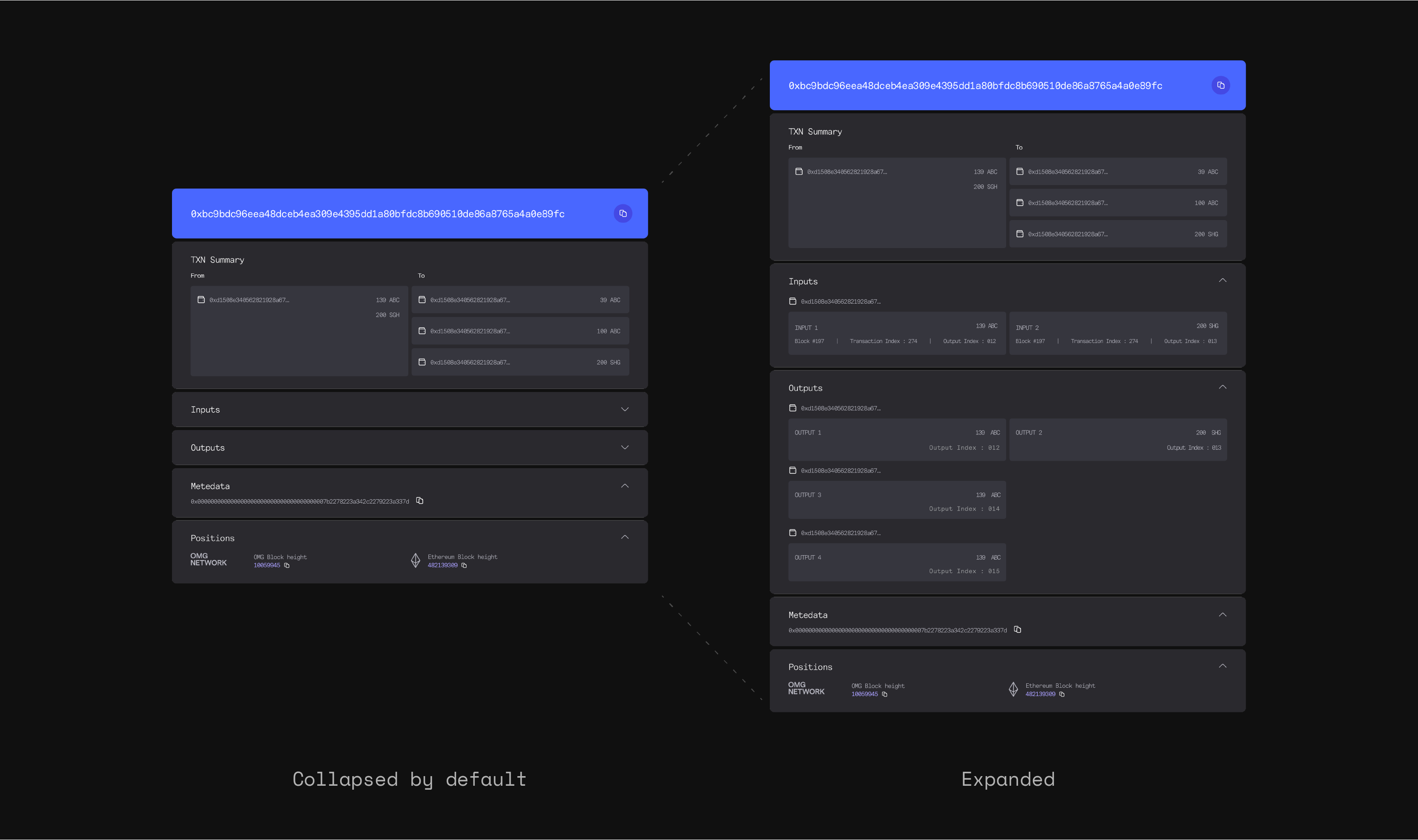The height and width of the screenshot is (840, 1418).
Task: Collapse the Metedata section
Action: 625,485
